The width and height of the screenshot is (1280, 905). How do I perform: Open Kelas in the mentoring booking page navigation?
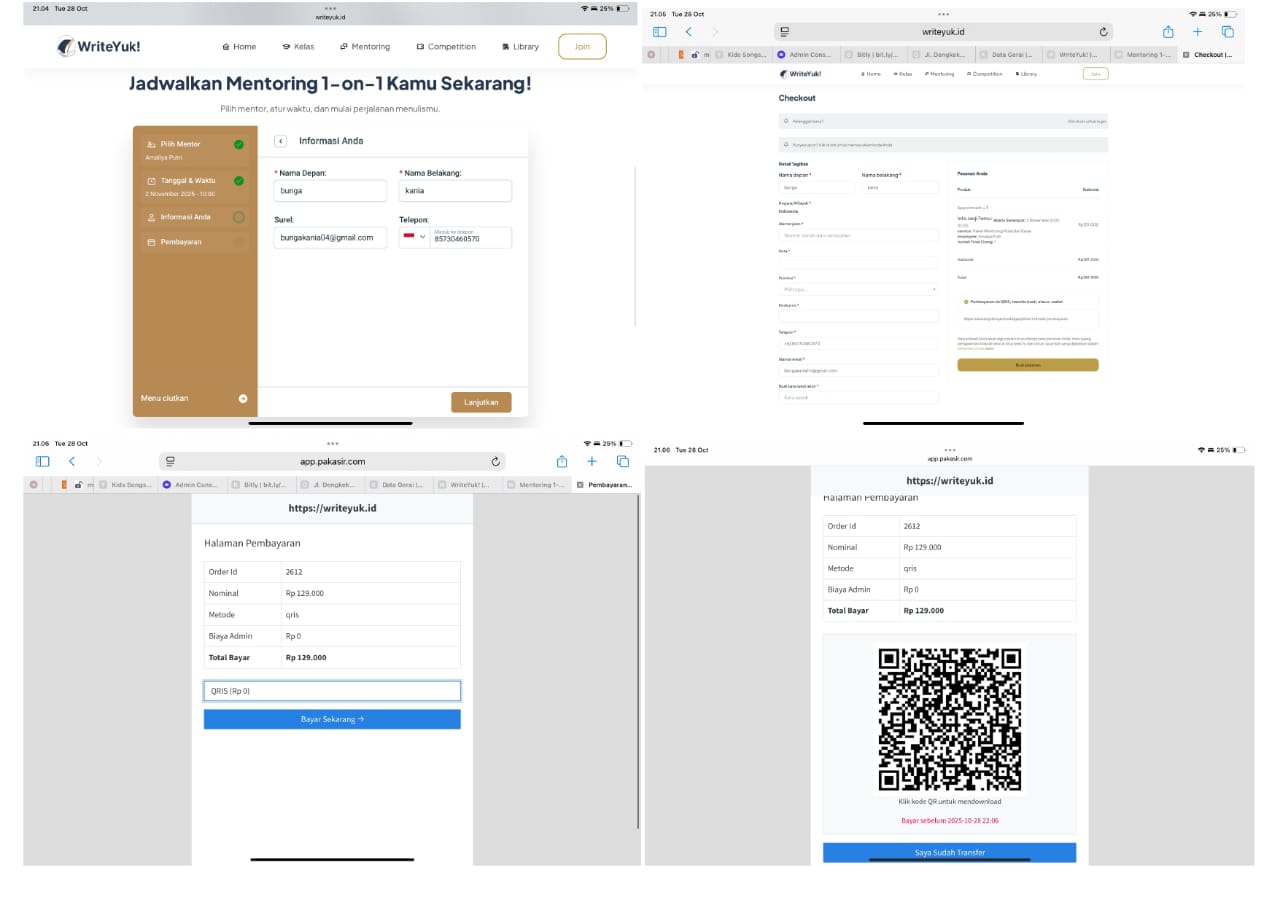click(298, 47)
